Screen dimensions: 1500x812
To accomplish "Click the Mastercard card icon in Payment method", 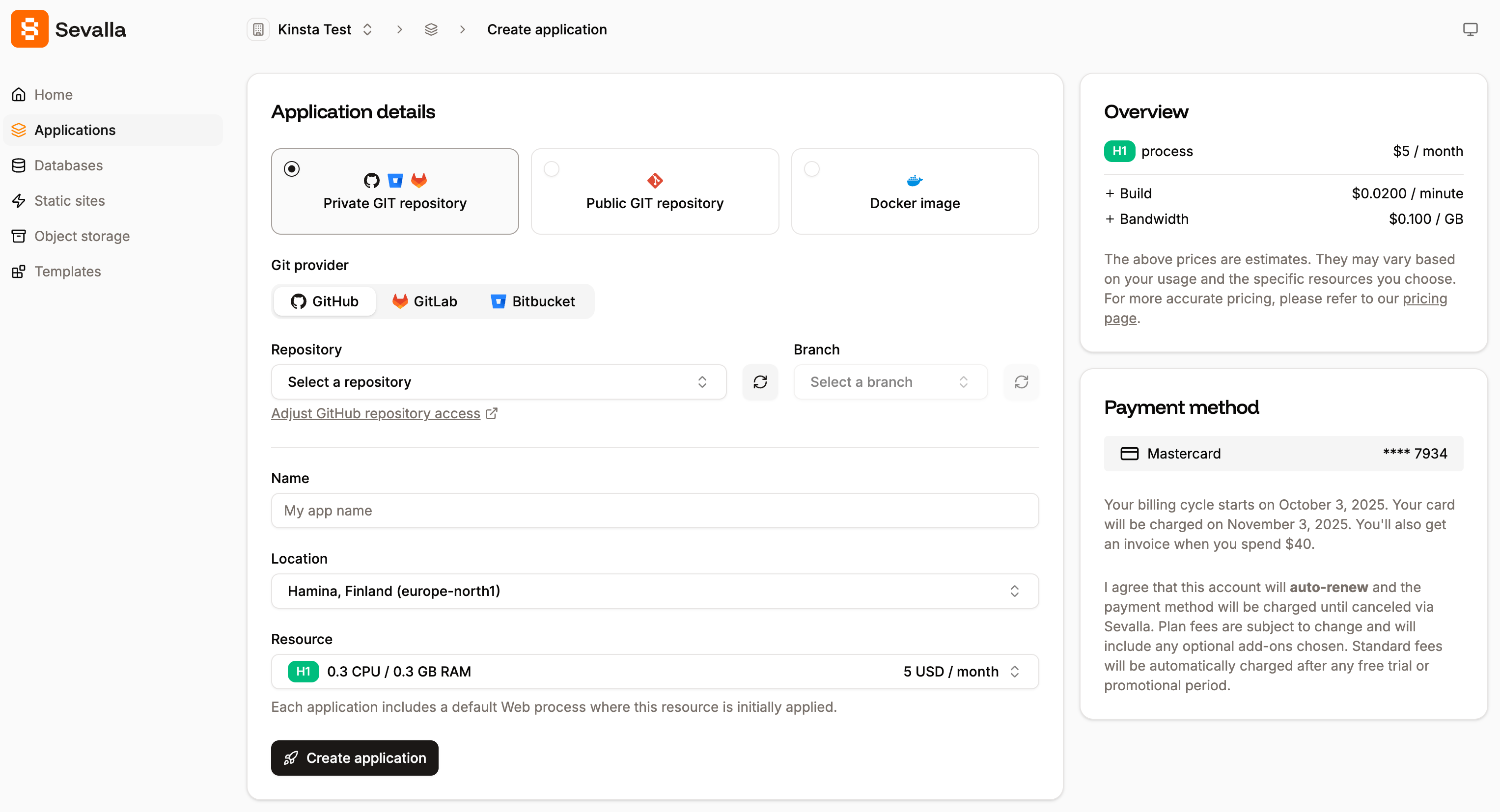I will (1130, 453).
